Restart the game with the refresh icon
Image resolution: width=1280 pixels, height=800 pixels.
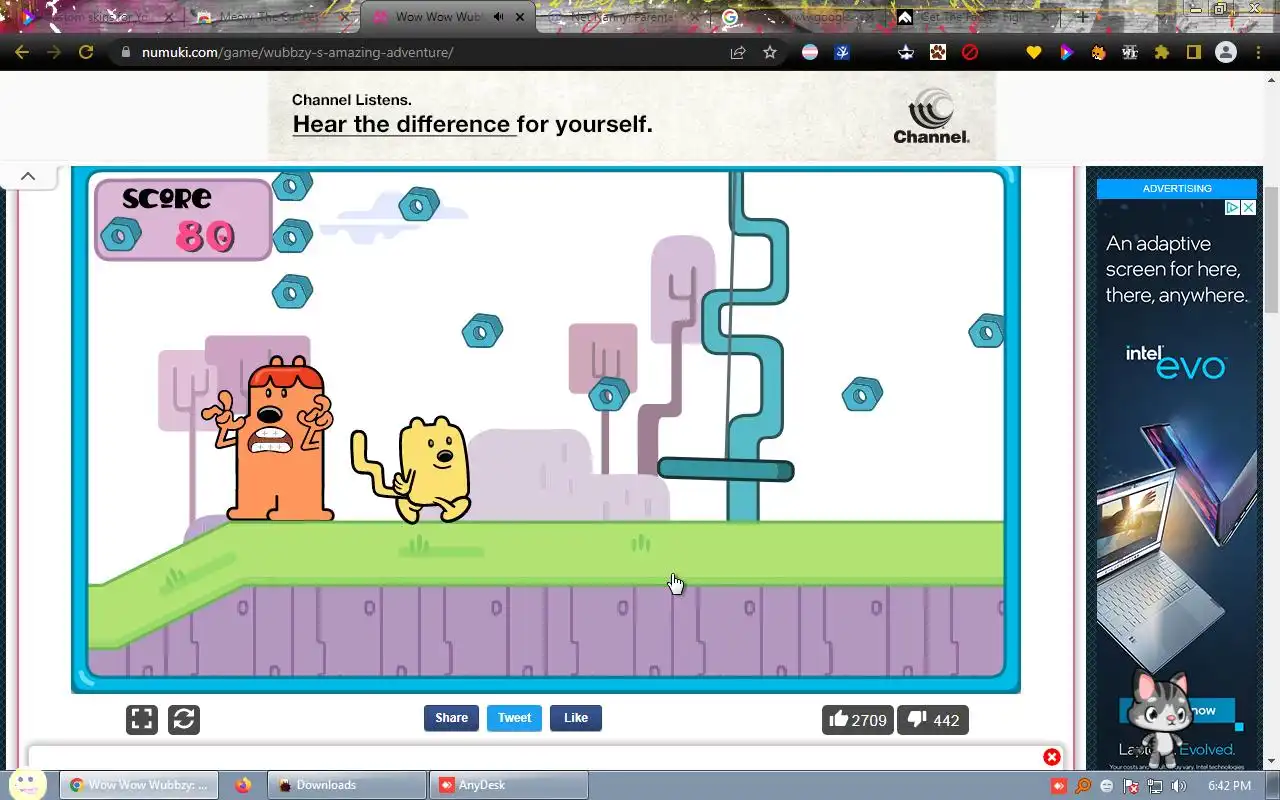tap(184, 719)
